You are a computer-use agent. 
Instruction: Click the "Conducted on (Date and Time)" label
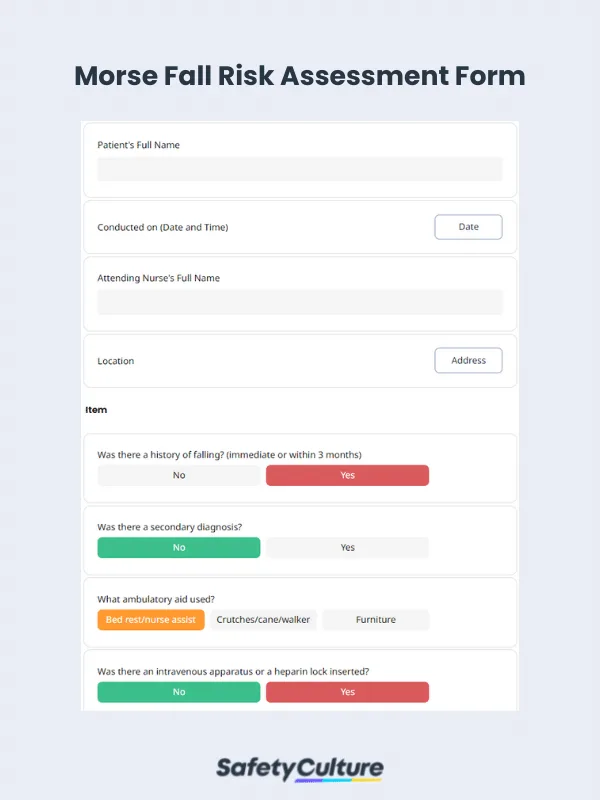point(164,227)
